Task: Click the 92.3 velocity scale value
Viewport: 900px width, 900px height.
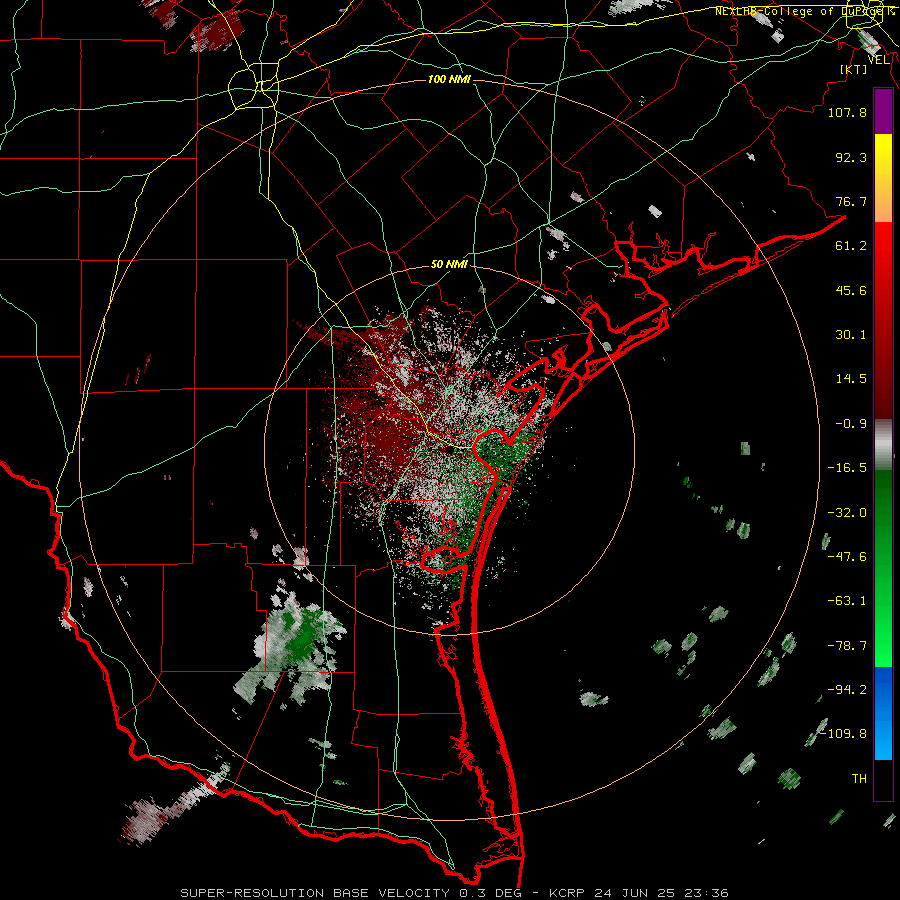Action: click(851, 157)
